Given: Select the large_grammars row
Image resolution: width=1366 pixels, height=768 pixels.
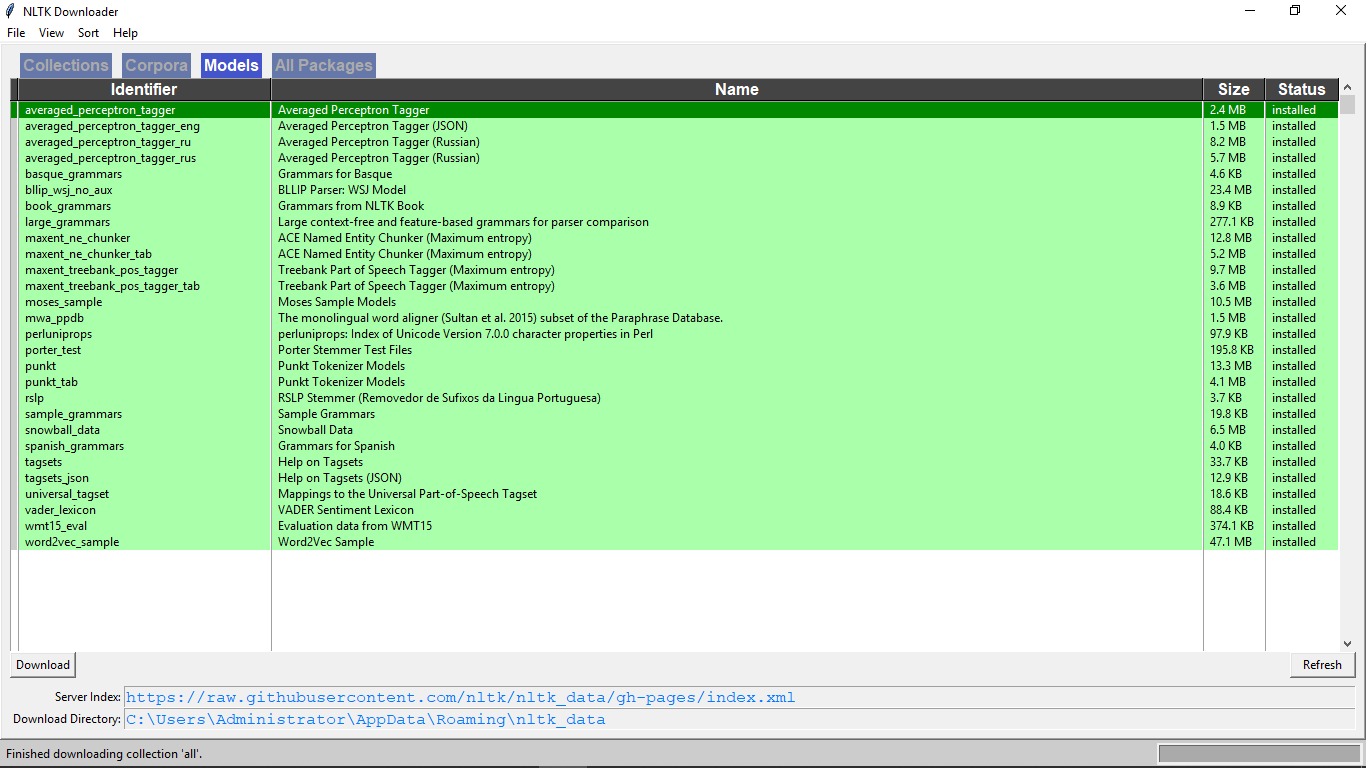Looking at the screenshot, I should click(x=678, y=222).
